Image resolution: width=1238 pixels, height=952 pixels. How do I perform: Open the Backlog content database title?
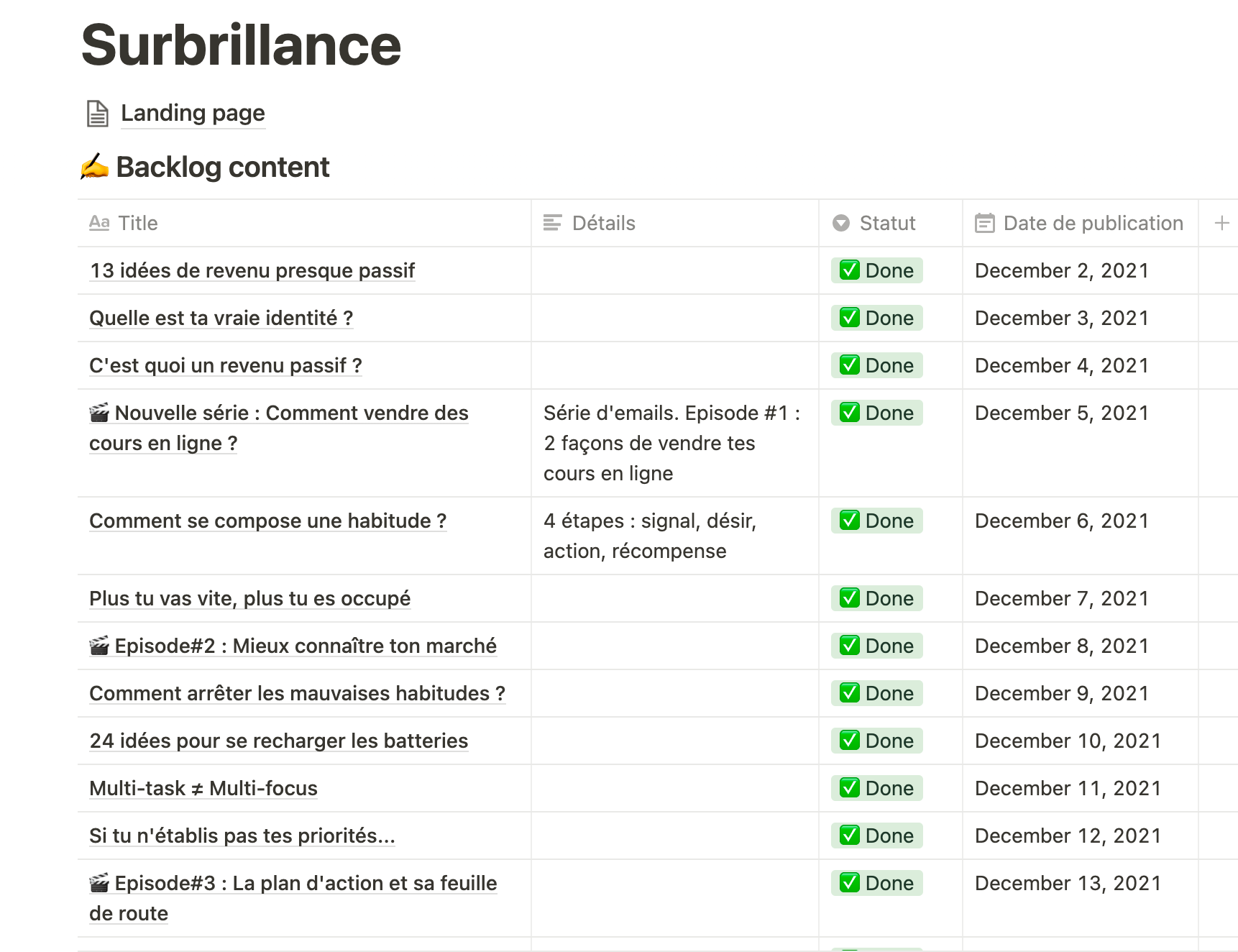[222, 167]
